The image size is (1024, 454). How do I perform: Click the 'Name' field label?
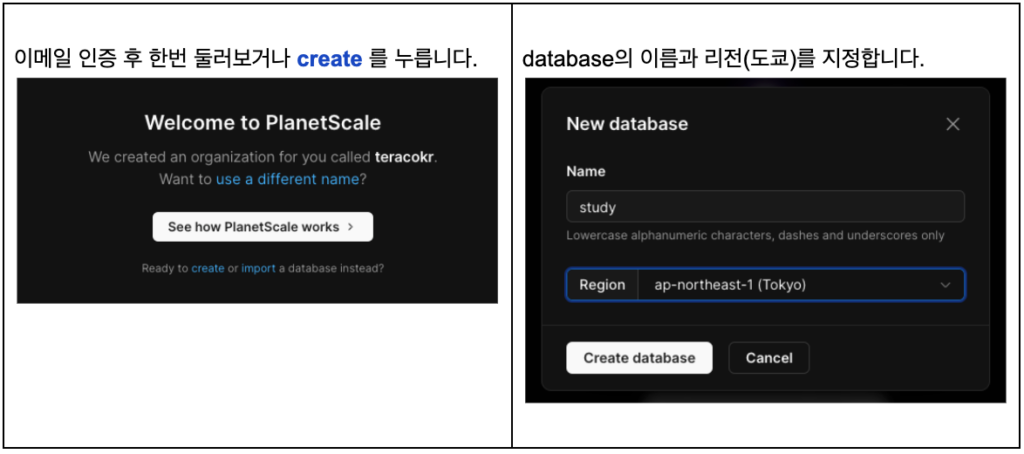[x=586, y=172]
